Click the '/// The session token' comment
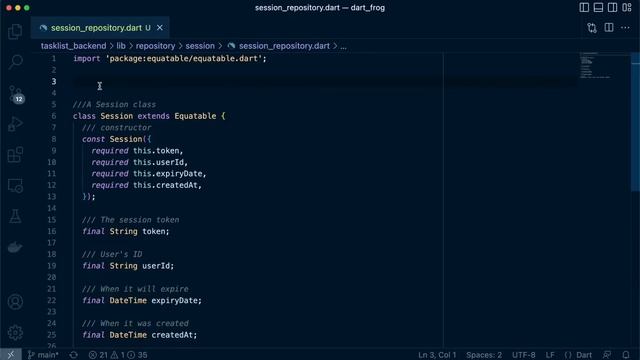This screenshot has height=360, width=640. coord(130,220)
